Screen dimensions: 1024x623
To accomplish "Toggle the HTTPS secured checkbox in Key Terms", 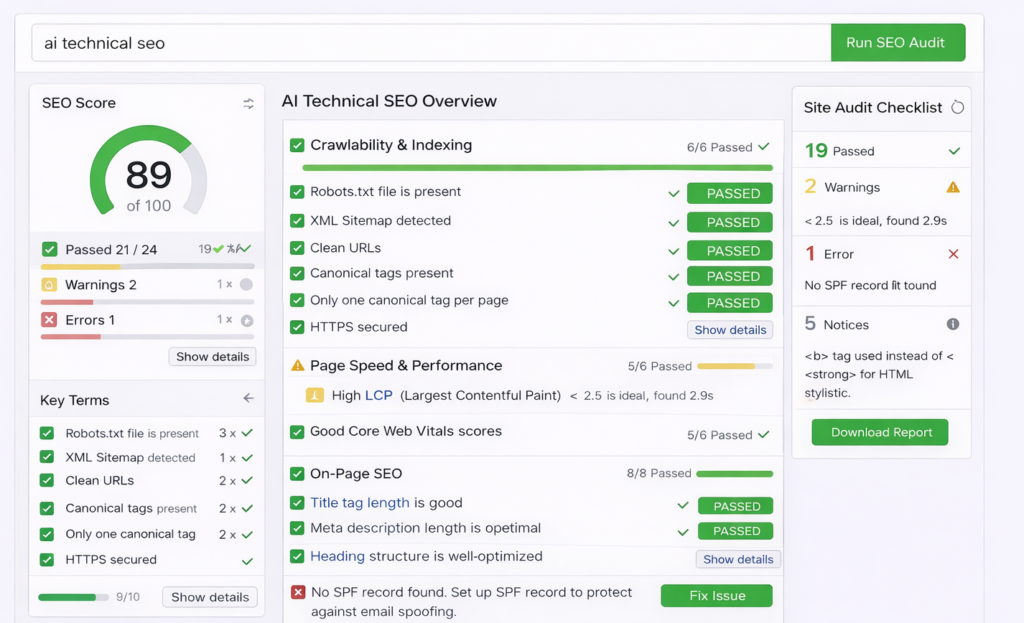I will [47, 560].
